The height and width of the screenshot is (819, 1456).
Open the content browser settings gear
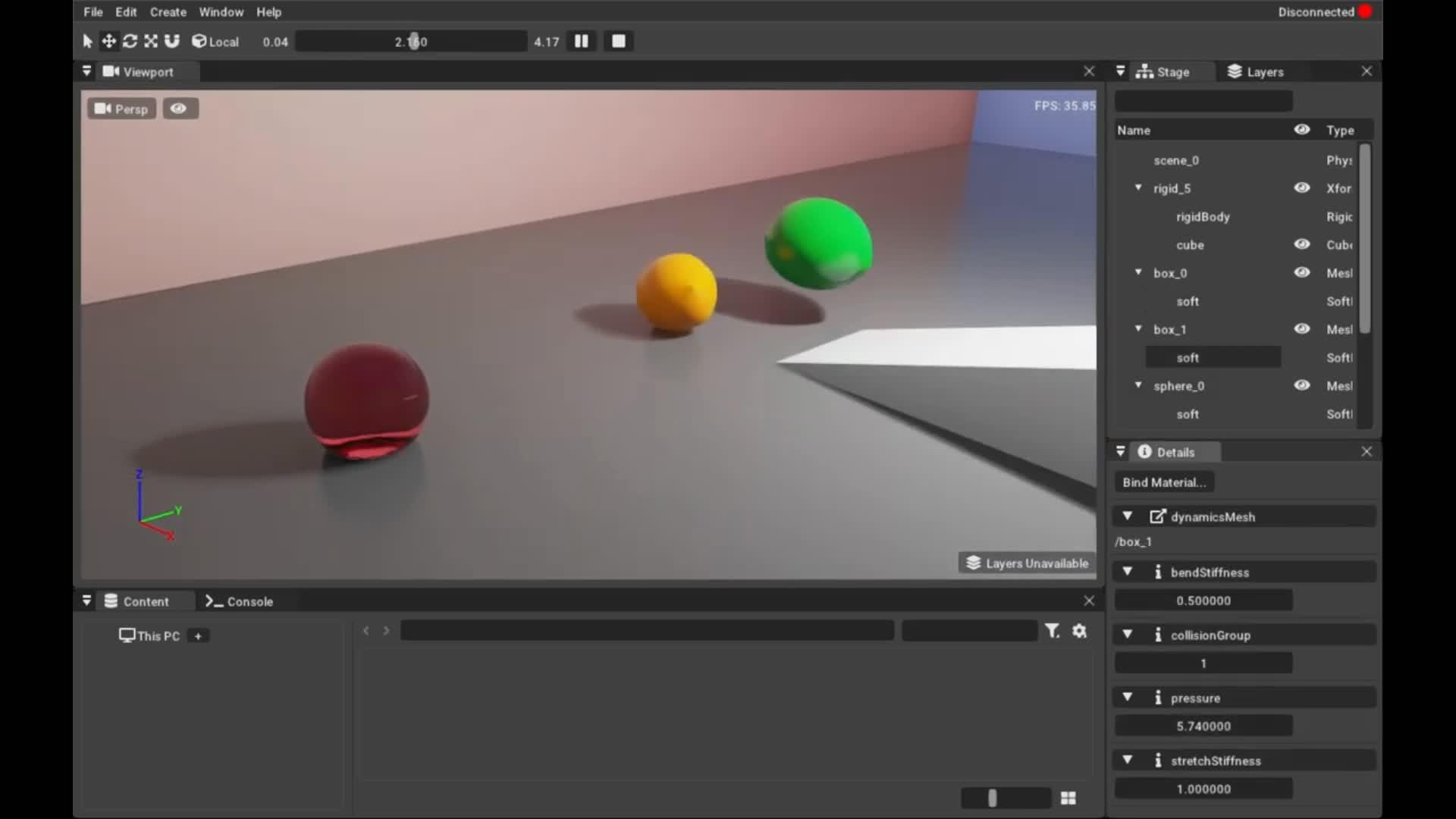pyautogui.click(x=1080, y=630)
